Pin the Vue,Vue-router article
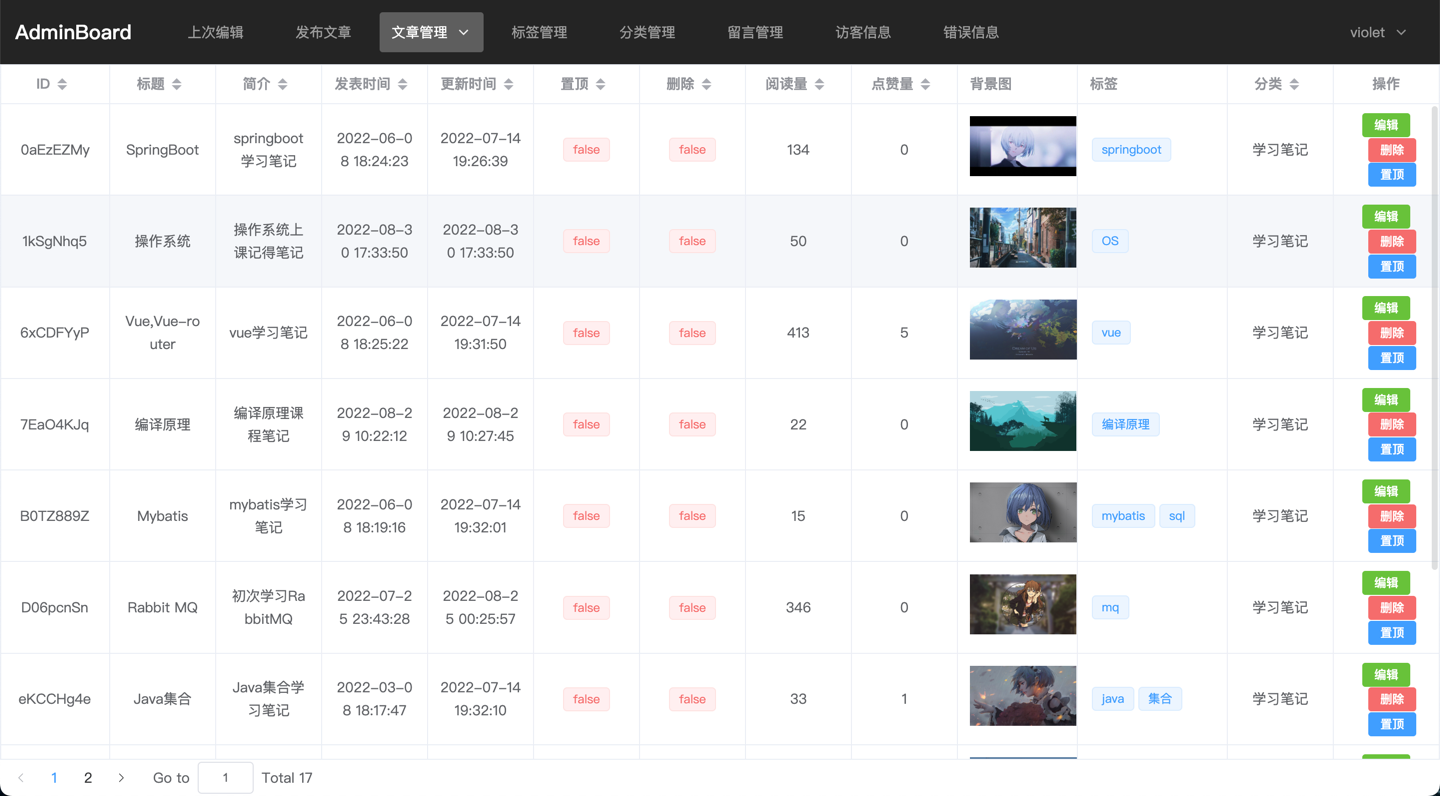This screenshot has width=1440, height=796. pyautogui.click(x=1392, y=358)
